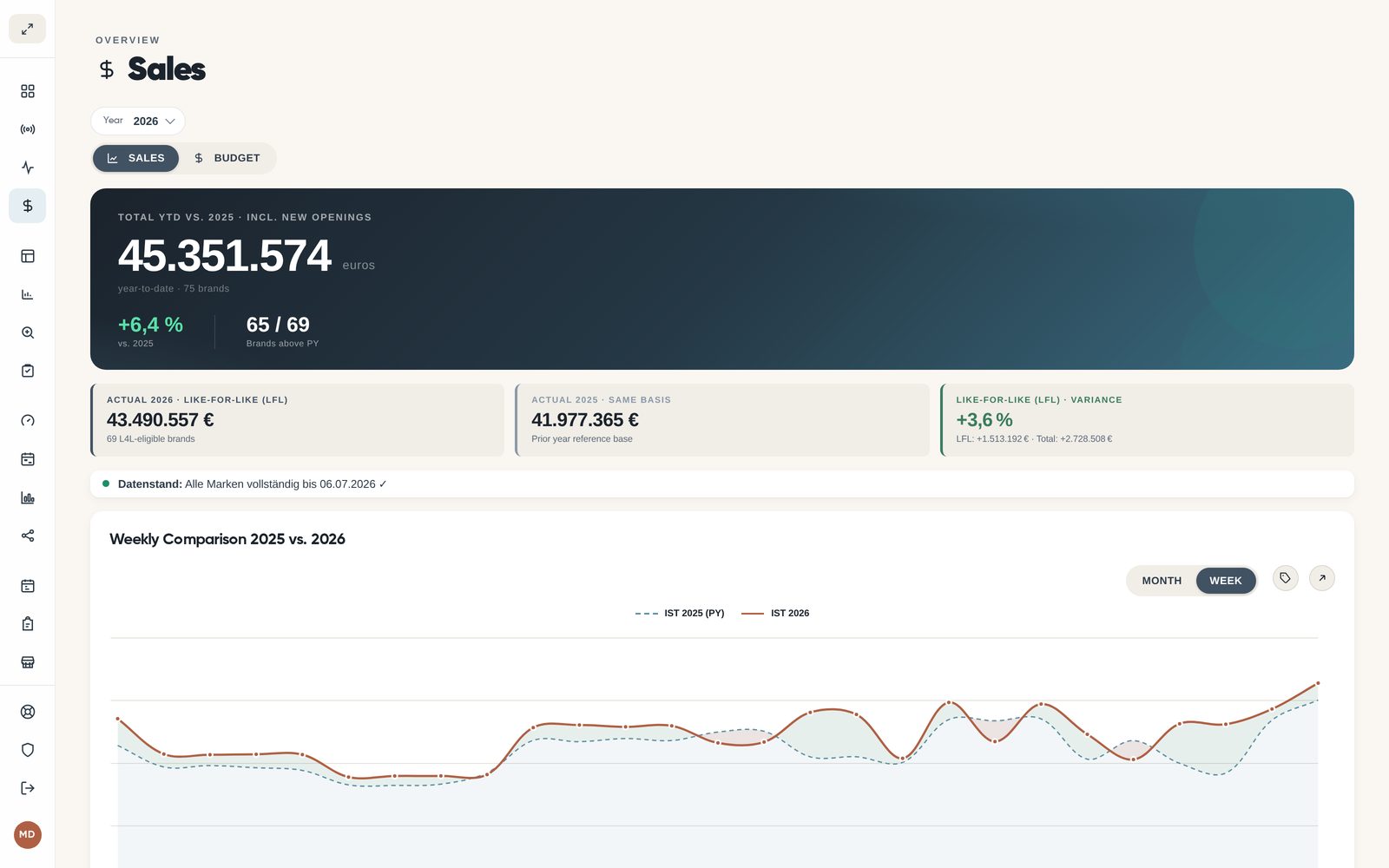Select the dollar Sales icon in sidebar
Viewport: 1389px width, 868px height.
pos(28,206)
